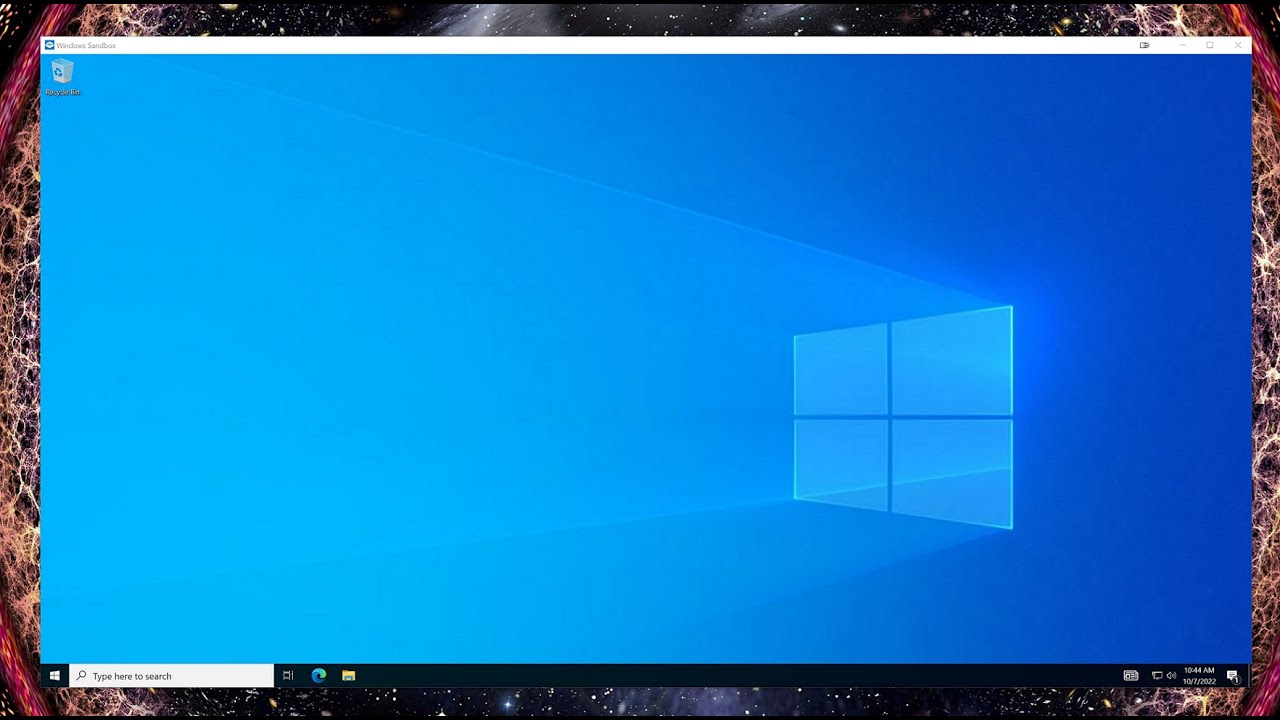Image resolution: width=1280 pixels, height=720 pixels.
Task: Open the Windows Start menu
Action: 55,676
